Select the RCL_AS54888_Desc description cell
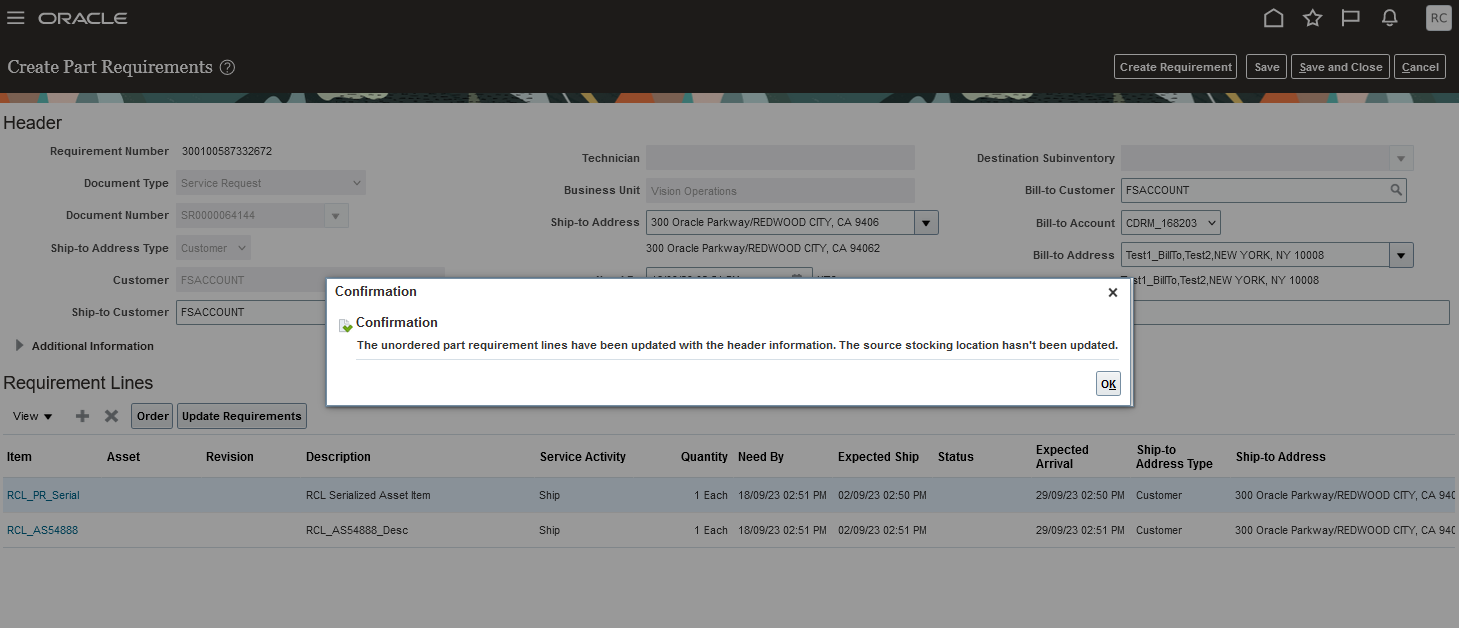This screenshot has width=1459, height=628. [357, 530]
